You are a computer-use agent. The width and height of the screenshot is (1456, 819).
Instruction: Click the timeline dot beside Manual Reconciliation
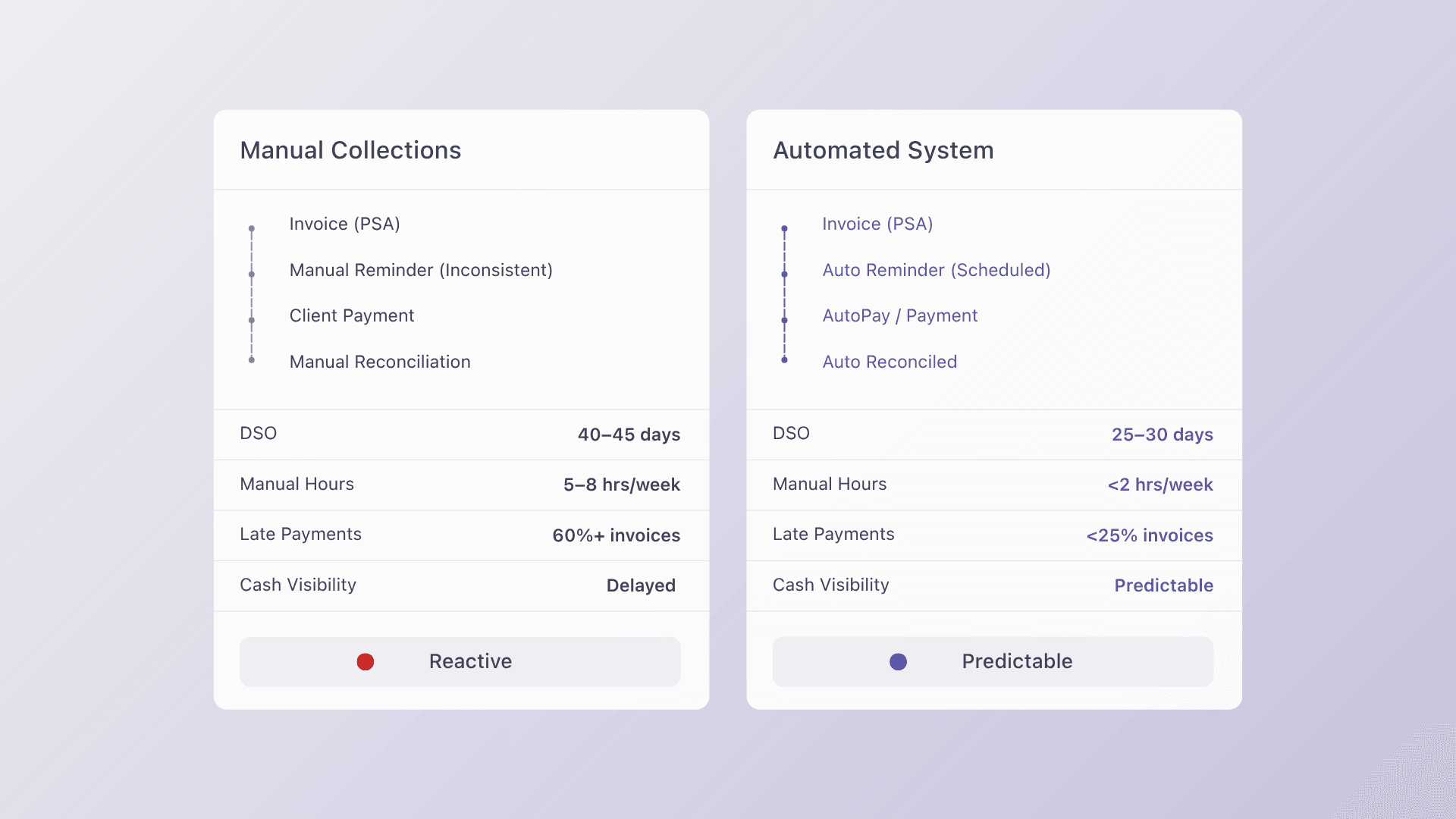tap(252, 360)
